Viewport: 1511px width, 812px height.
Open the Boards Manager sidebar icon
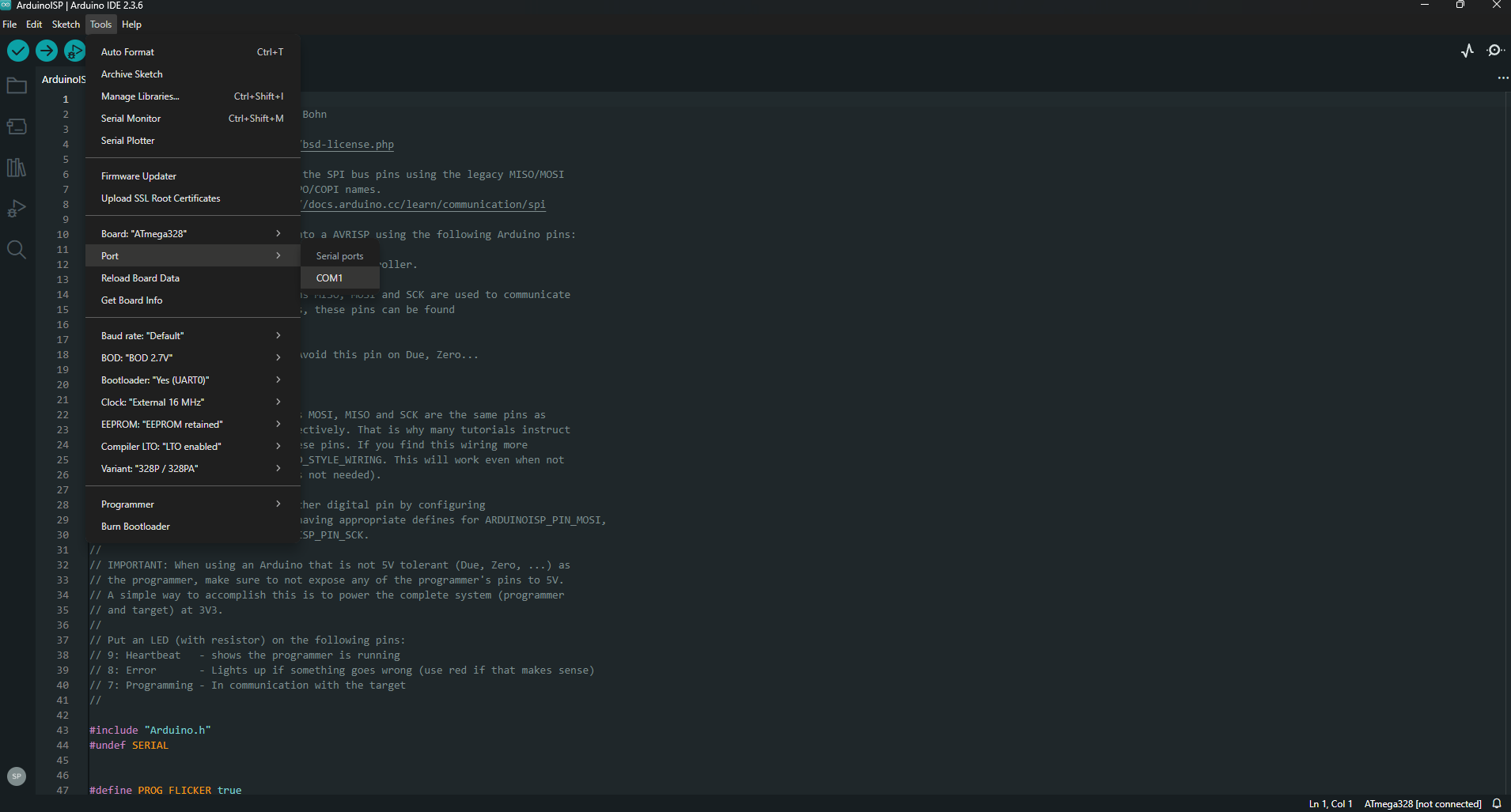[x=17, y=127]
